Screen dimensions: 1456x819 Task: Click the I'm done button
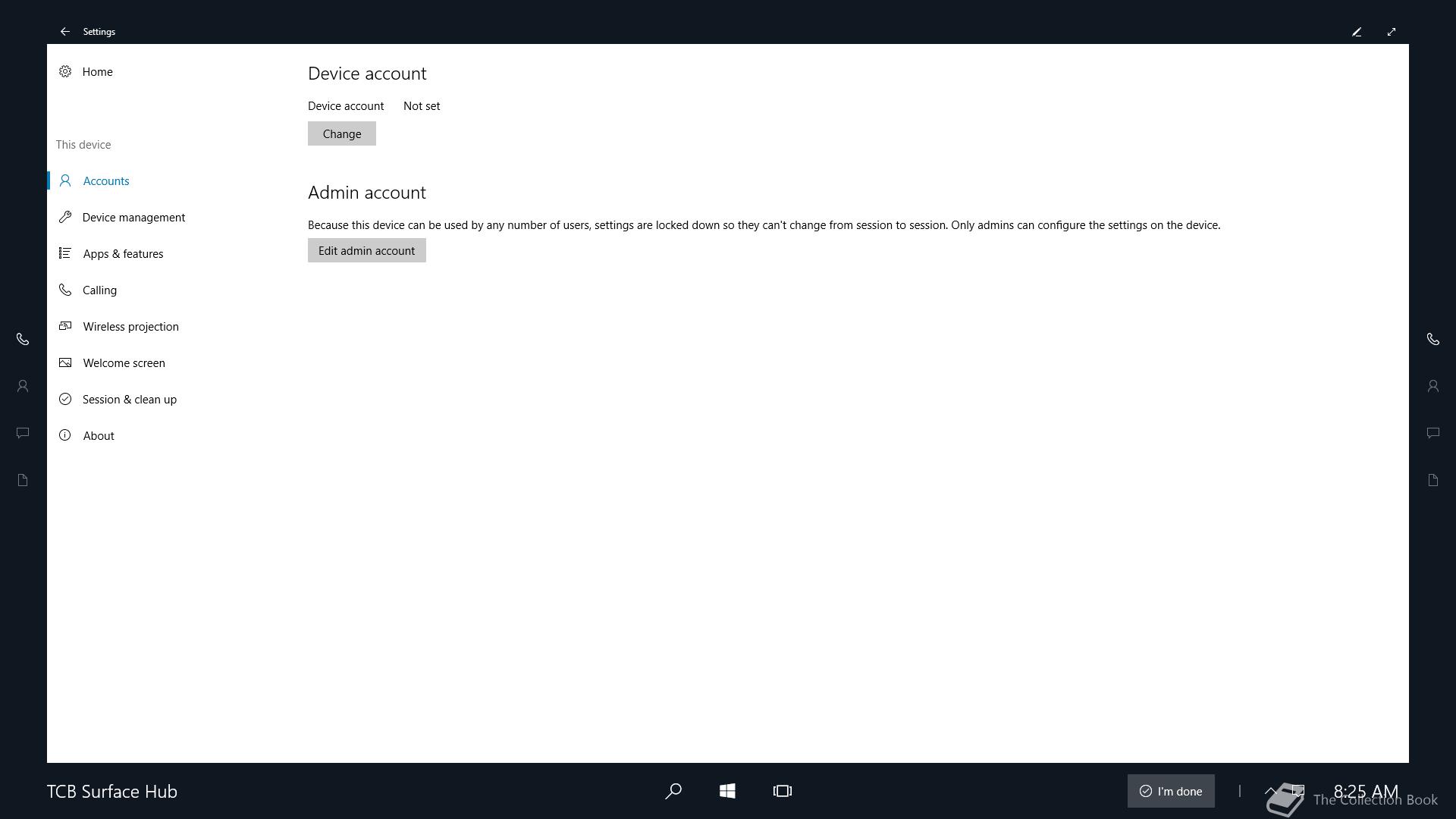(1171, 791)
